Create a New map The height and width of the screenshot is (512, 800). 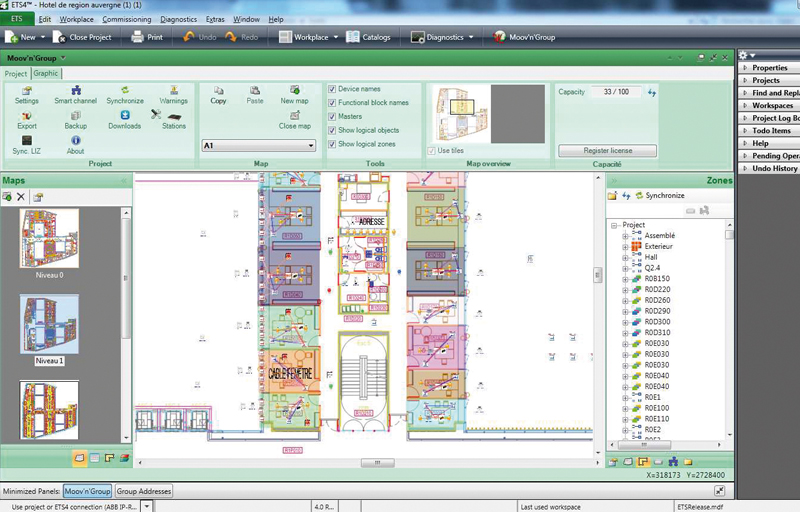[x=294, y=95]
